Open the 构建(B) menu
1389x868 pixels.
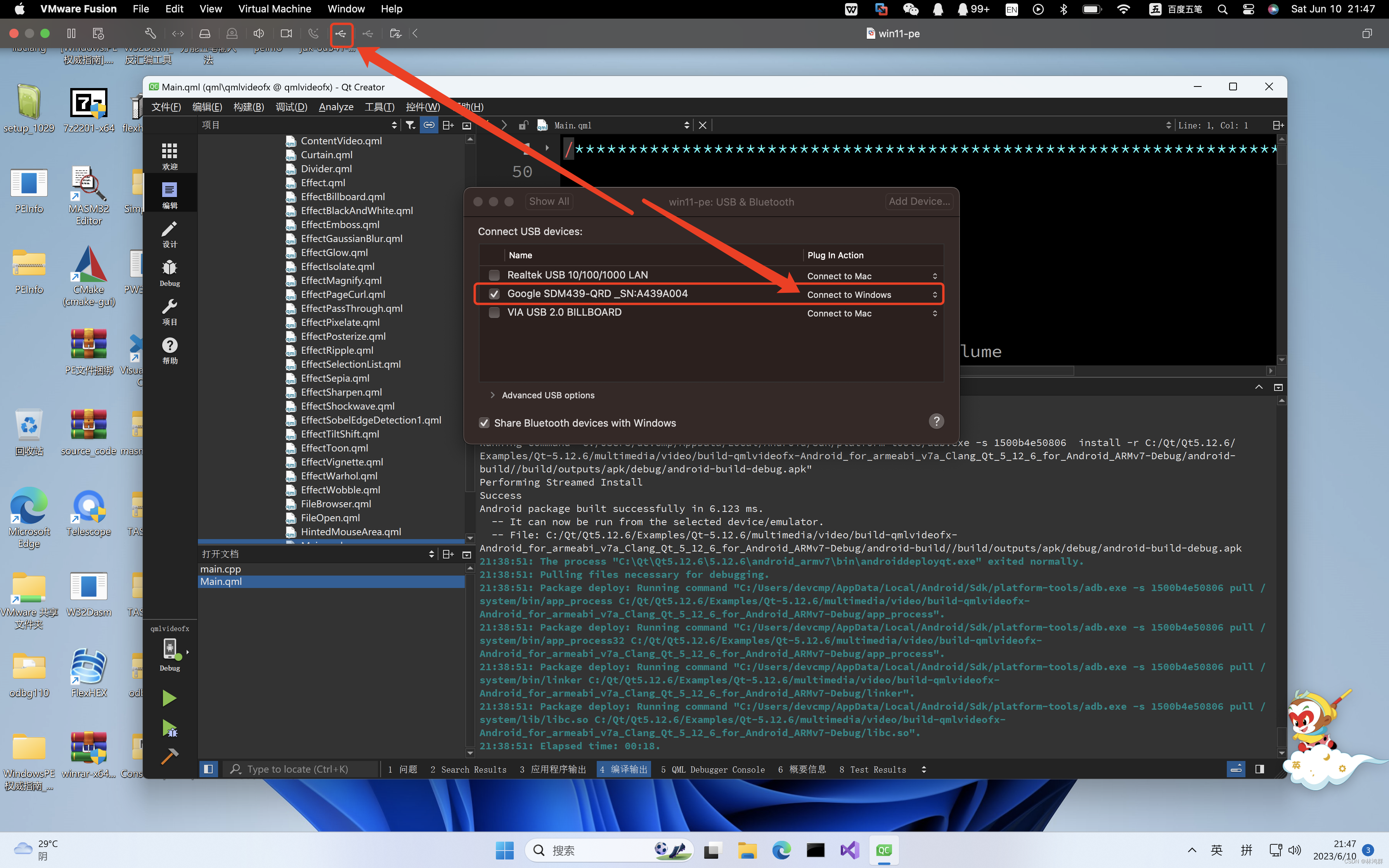[x=249, y=107]
